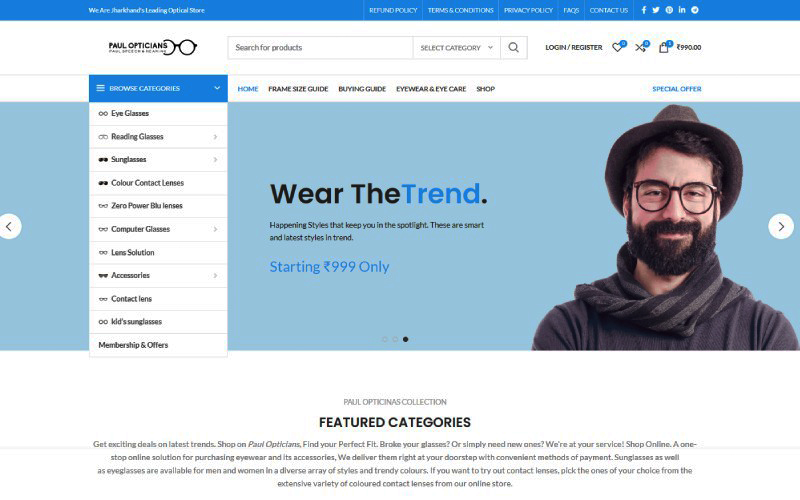The image size is (800, 500).
Task: Select the first slider dot
Action: click(385, 339)
